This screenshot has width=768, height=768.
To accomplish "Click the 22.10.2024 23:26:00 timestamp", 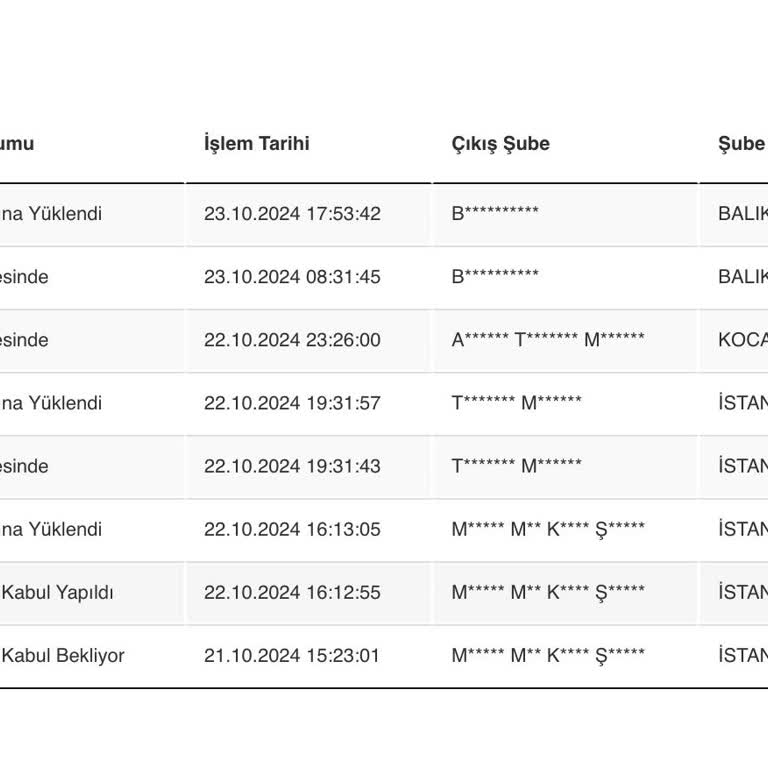I will [292, 340].
